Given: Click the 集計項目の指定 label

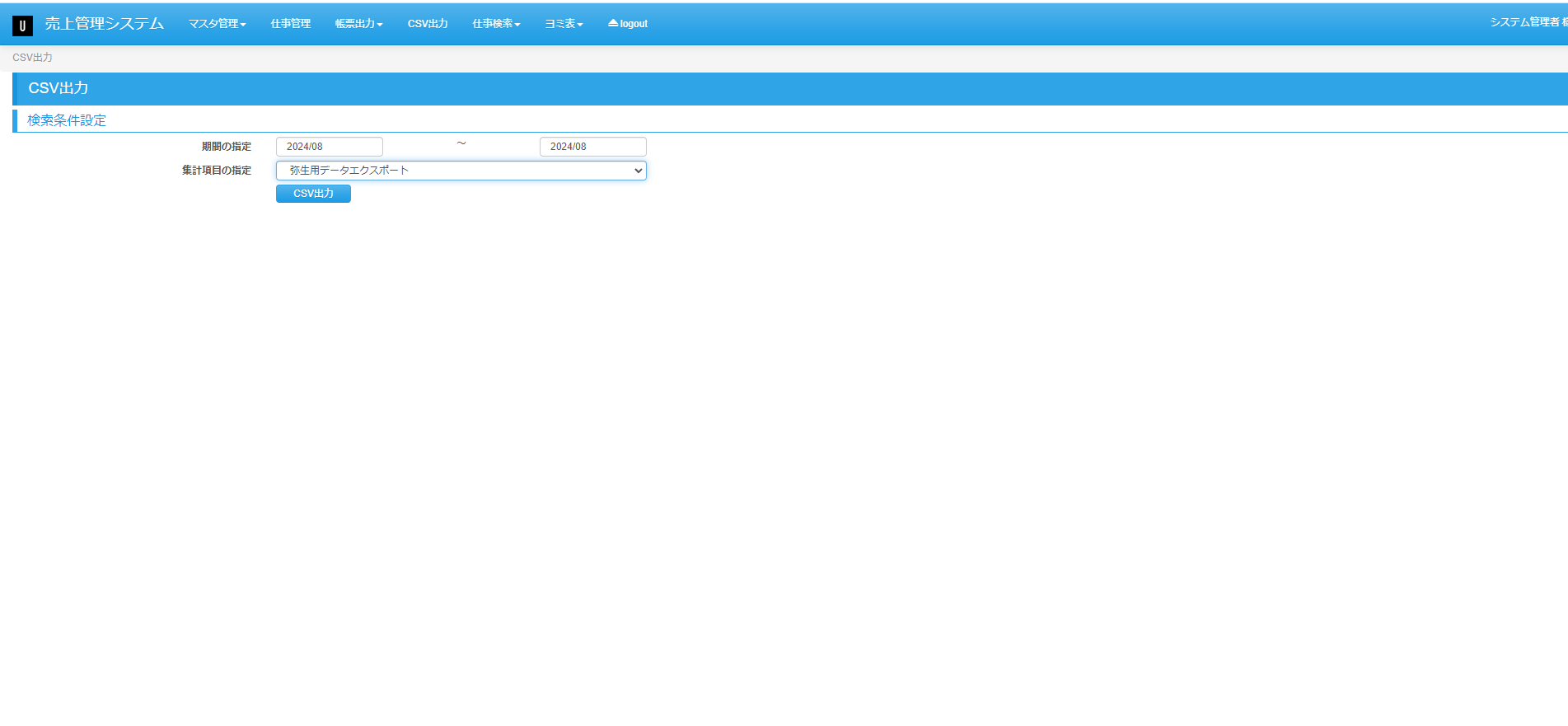Looking at the screenshot, I should (x=217, y=171).
